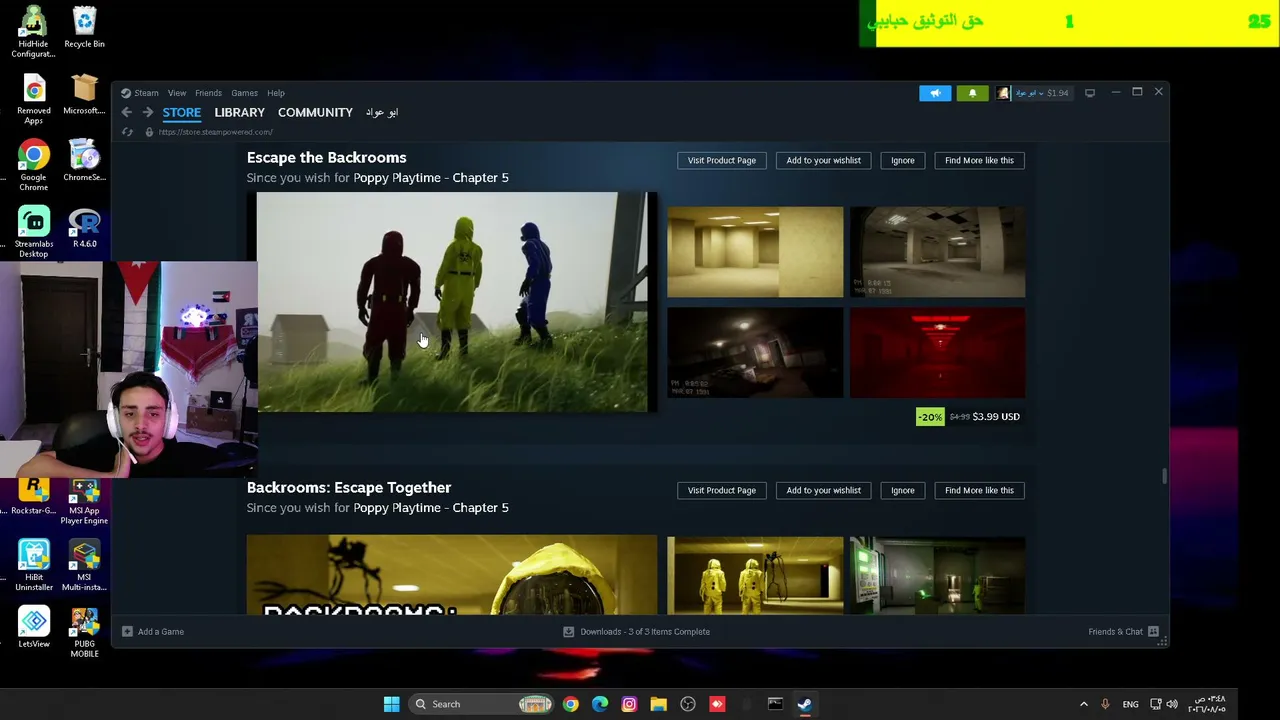Open HiBit Uninstaller from the desktop
The width and height of the screenshot is (1280, 720).
[x=33, y=566]
